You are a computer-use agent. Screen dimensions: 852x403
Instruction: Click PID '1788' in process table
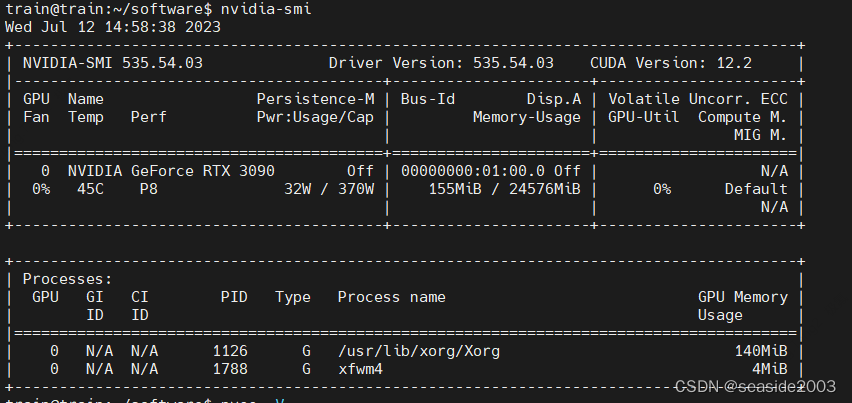[x=230, y=369]
